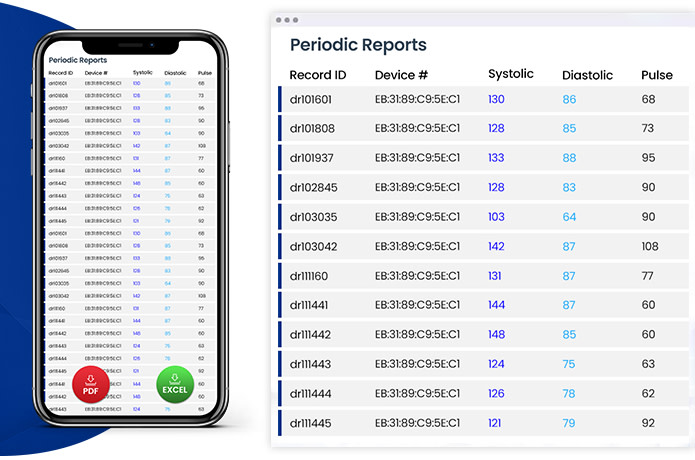Click systolic value 128 in row dr102845
The width and height of the screenshot is (695, 460).
496,187
